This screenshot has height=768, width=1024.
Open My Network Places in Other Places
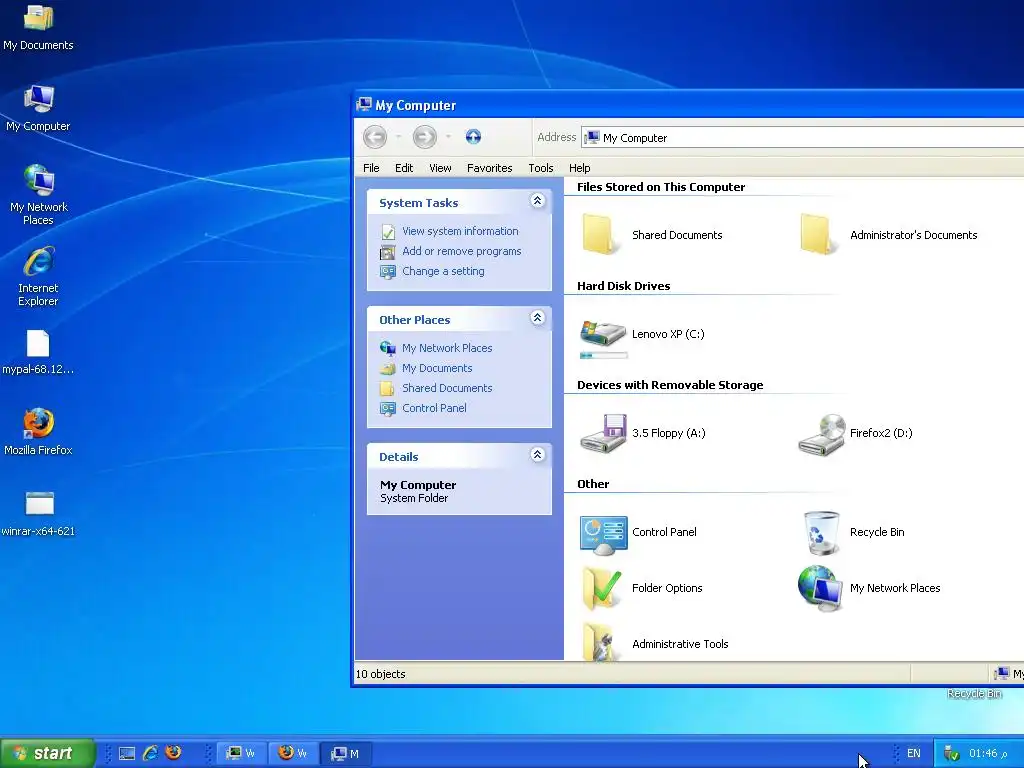(447, 348)
